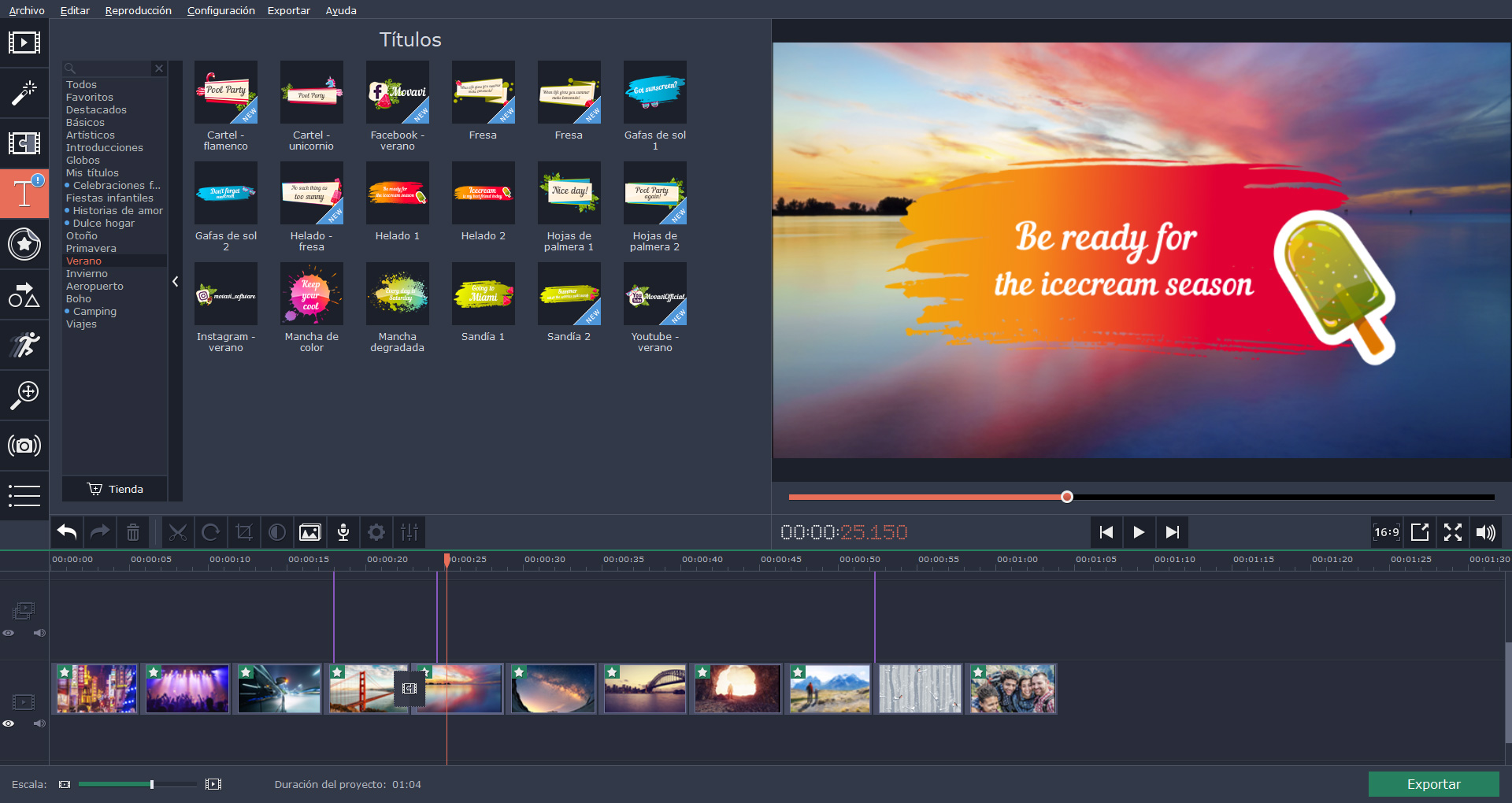Open the Exportar menu
The height and width of the screenshot is (803, 1512).
[x=288, y=10]
